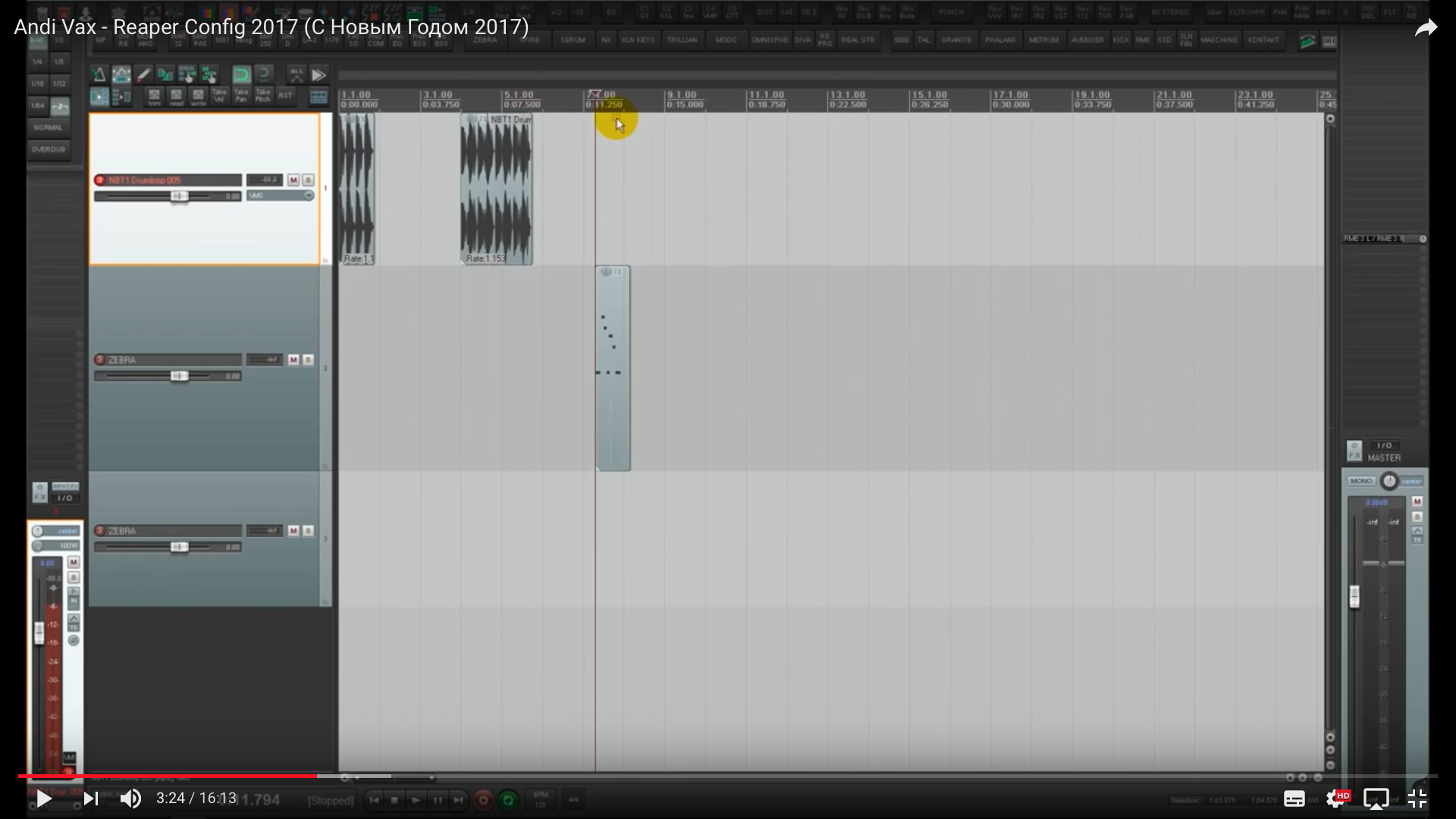Image resolution: width=1456 pixels, height=819 pixels.
Task: Click the ZEBRA track 2 volume fader
Action: pyautogui.click(x=179, y=376)
